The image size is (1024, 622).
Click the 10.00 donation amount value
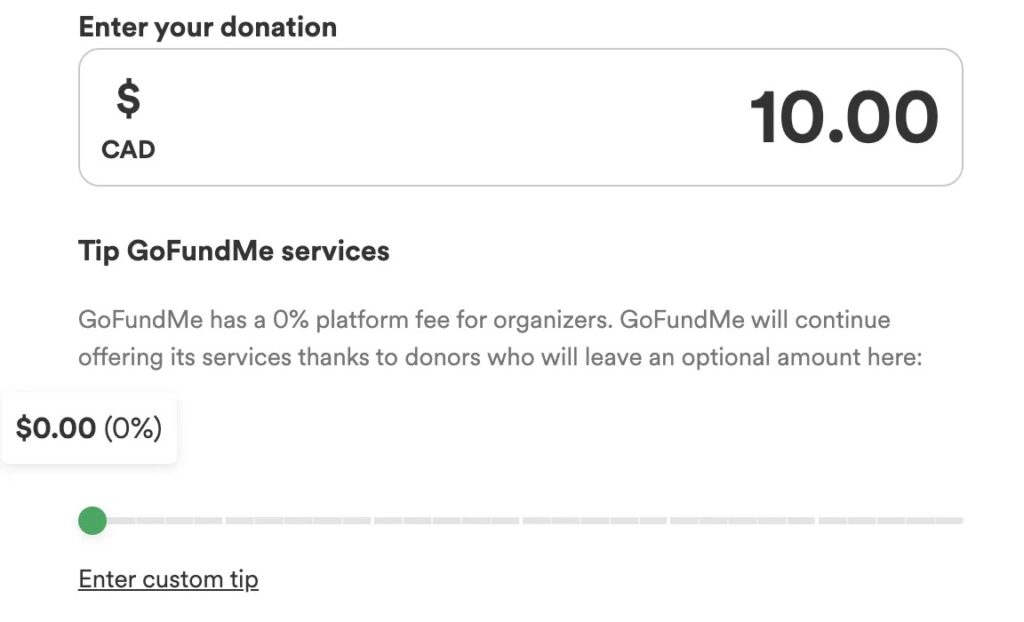(843, 118)
